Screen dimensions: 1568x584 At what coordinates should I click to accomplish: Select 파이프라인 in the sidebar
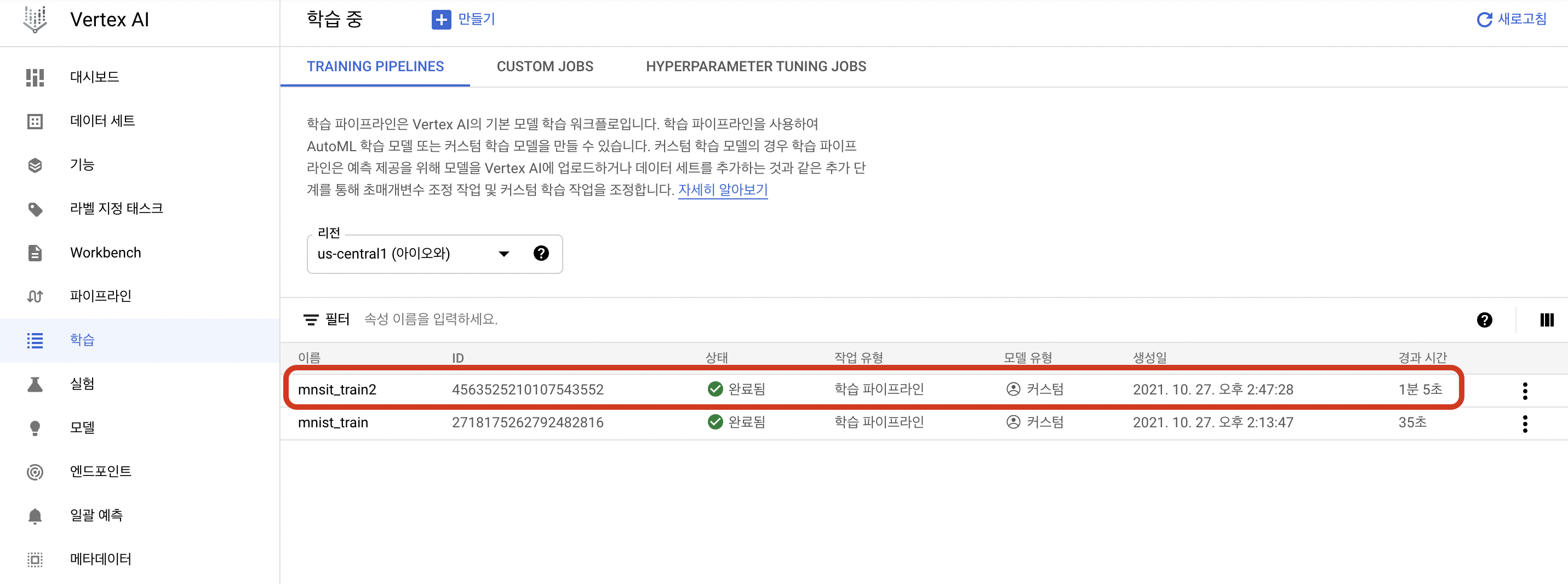point(100,296)
